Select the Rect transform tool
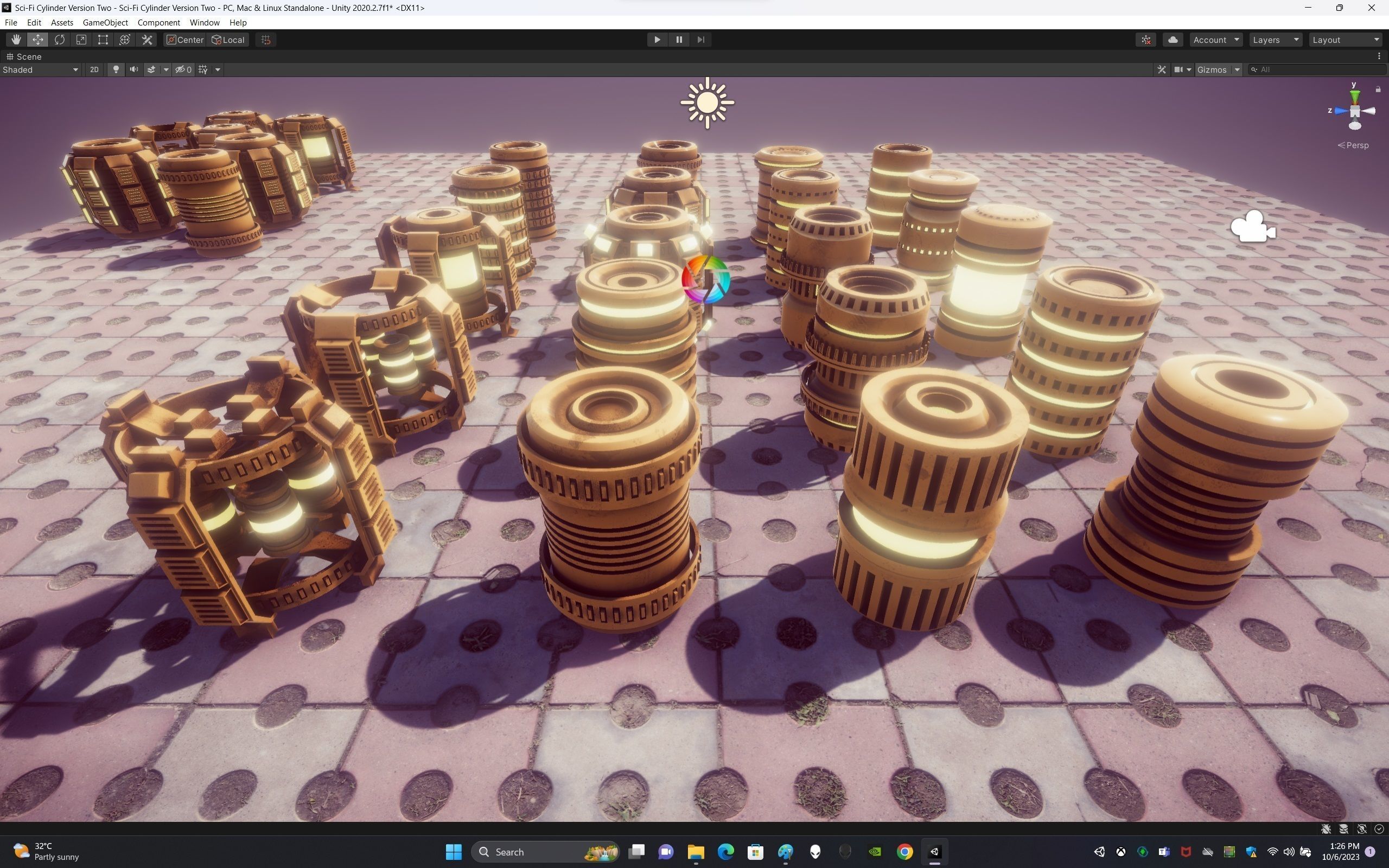 (x=103, y=40)
